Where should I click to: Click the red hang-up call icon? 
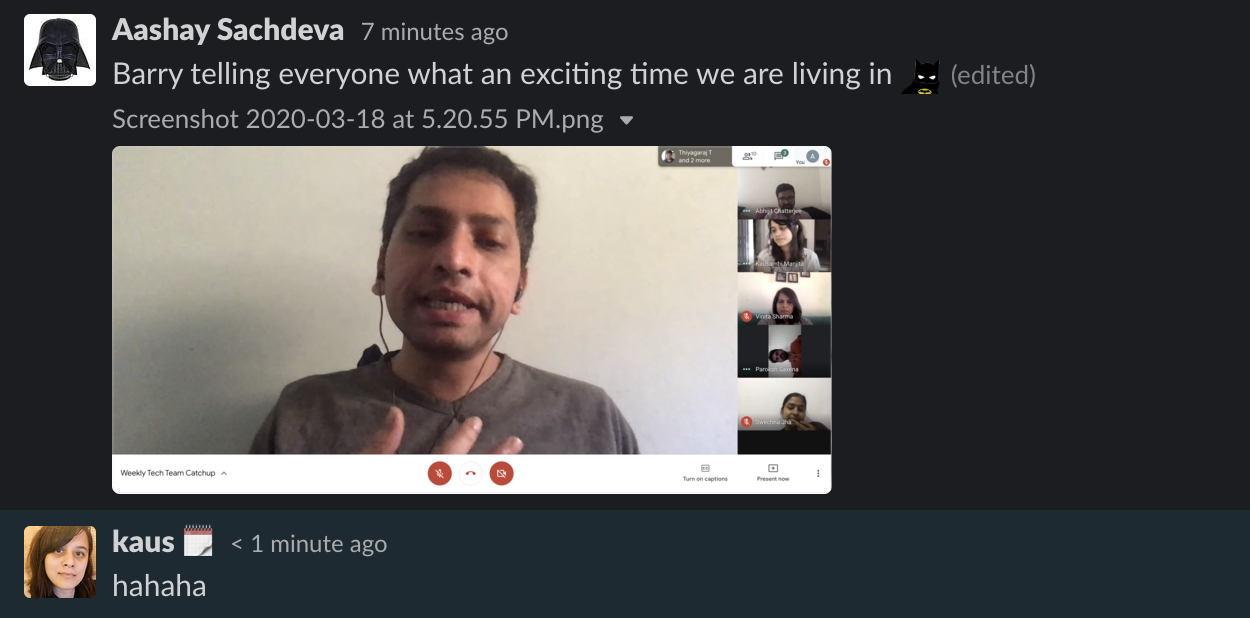pyautogui.click(x=470, y=473)
